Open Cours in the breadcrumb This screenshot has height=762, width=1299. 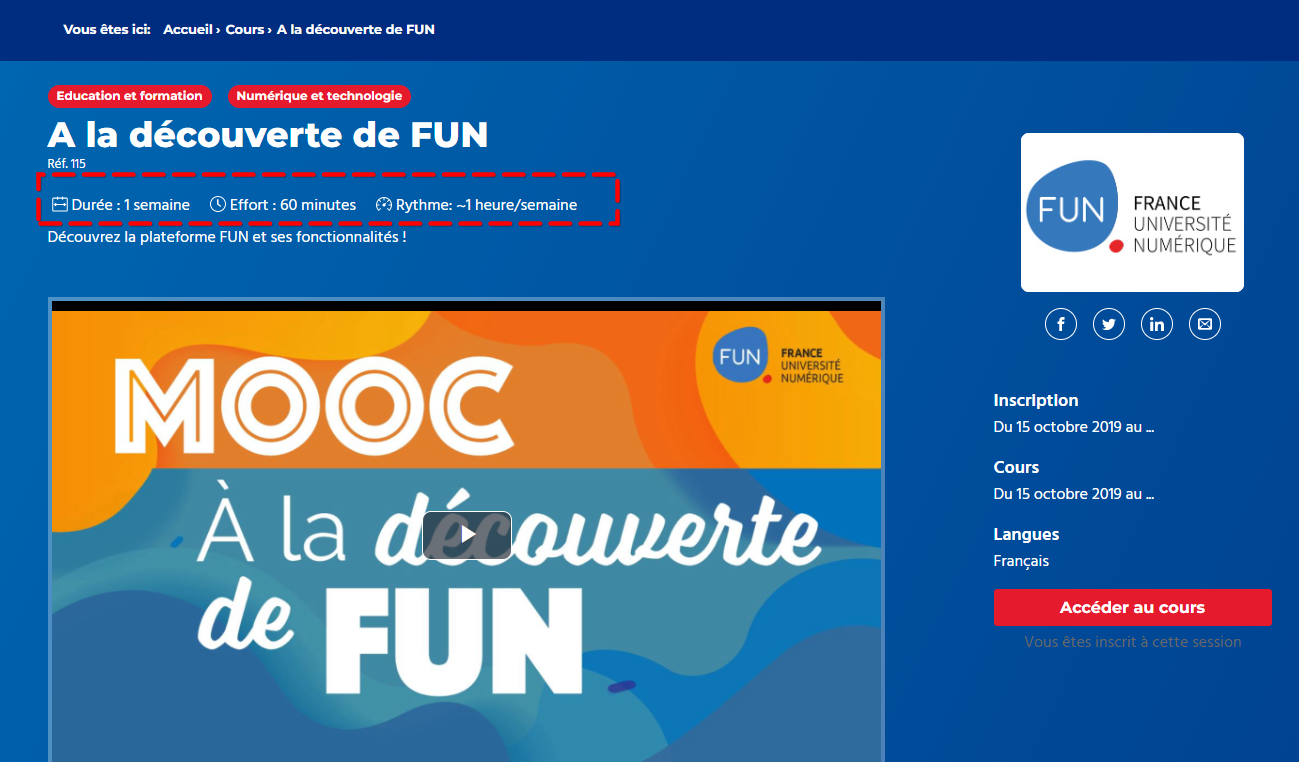click(x=245, y=29)
